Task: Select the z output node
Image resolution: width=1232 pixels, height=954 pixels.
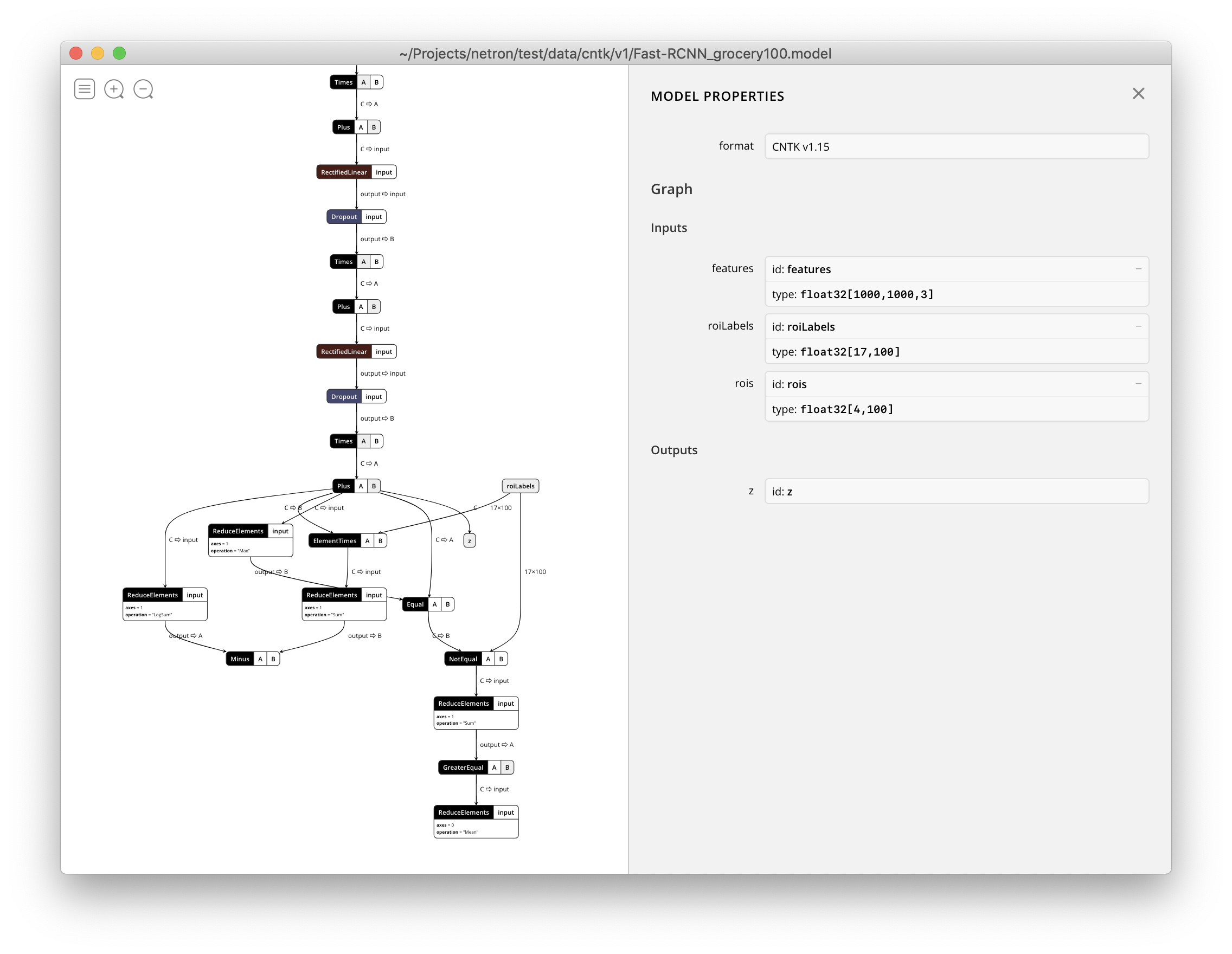Action: coord(470,541)
